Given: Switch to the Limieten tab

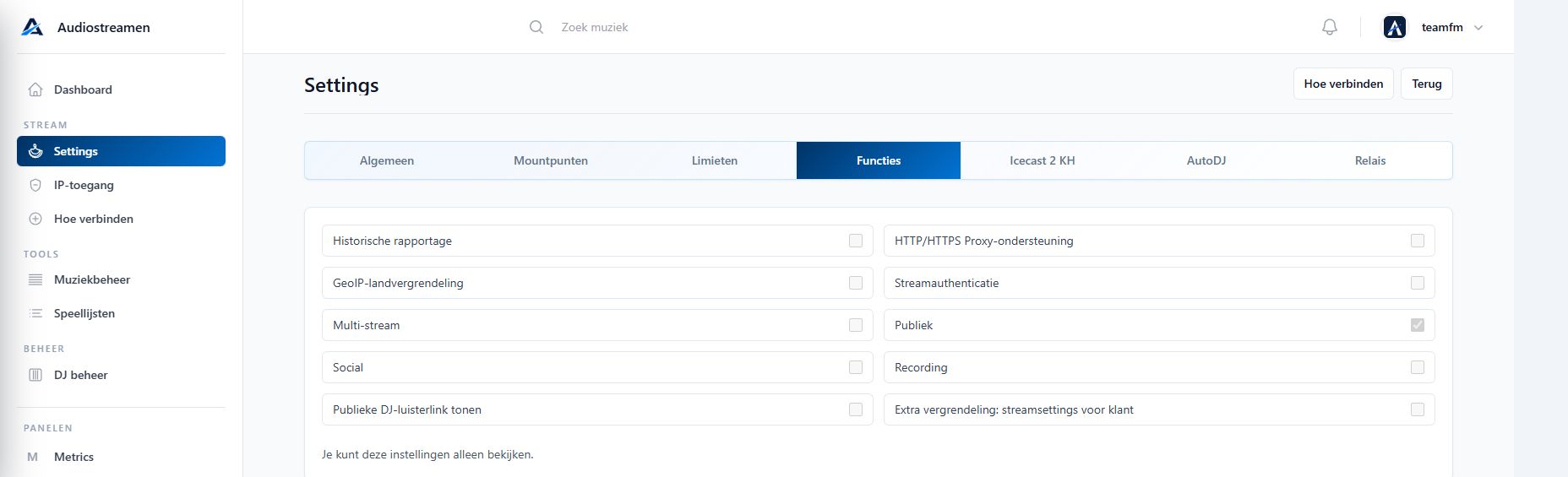Looking at the screenshot, I should click(x=715, y=160).
